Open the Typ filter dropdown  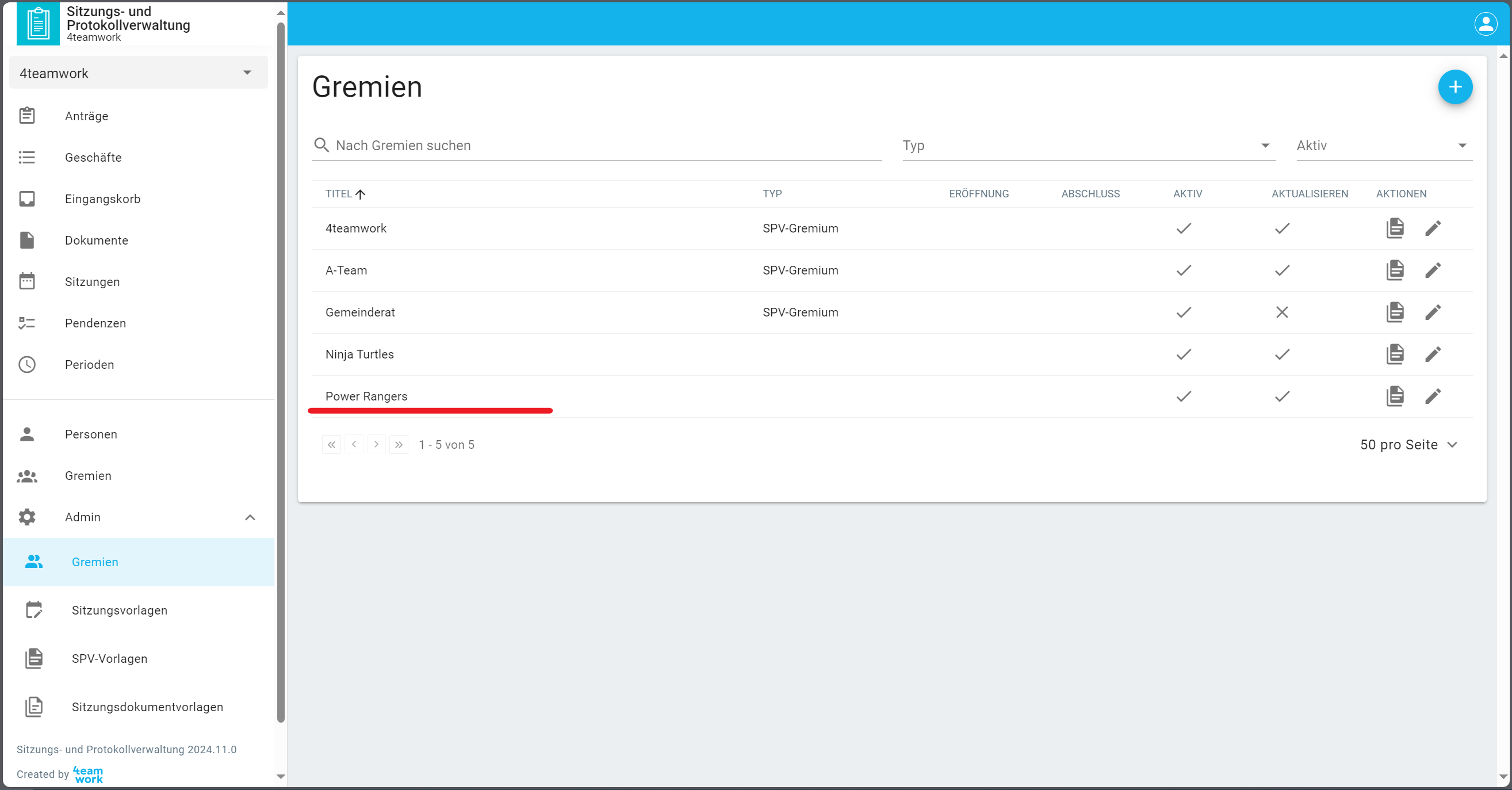[x=1088, y=146]
